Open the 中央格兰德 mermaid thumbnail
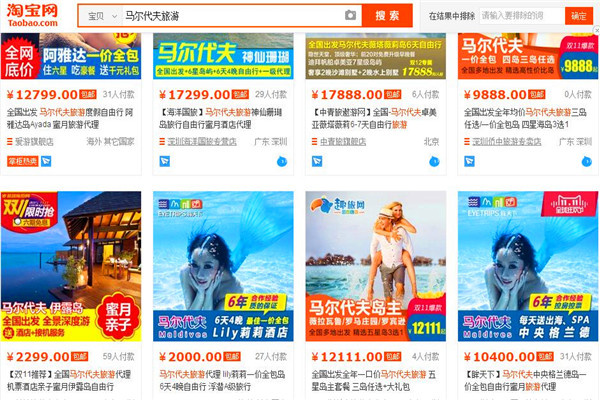 tap(528, 266)
